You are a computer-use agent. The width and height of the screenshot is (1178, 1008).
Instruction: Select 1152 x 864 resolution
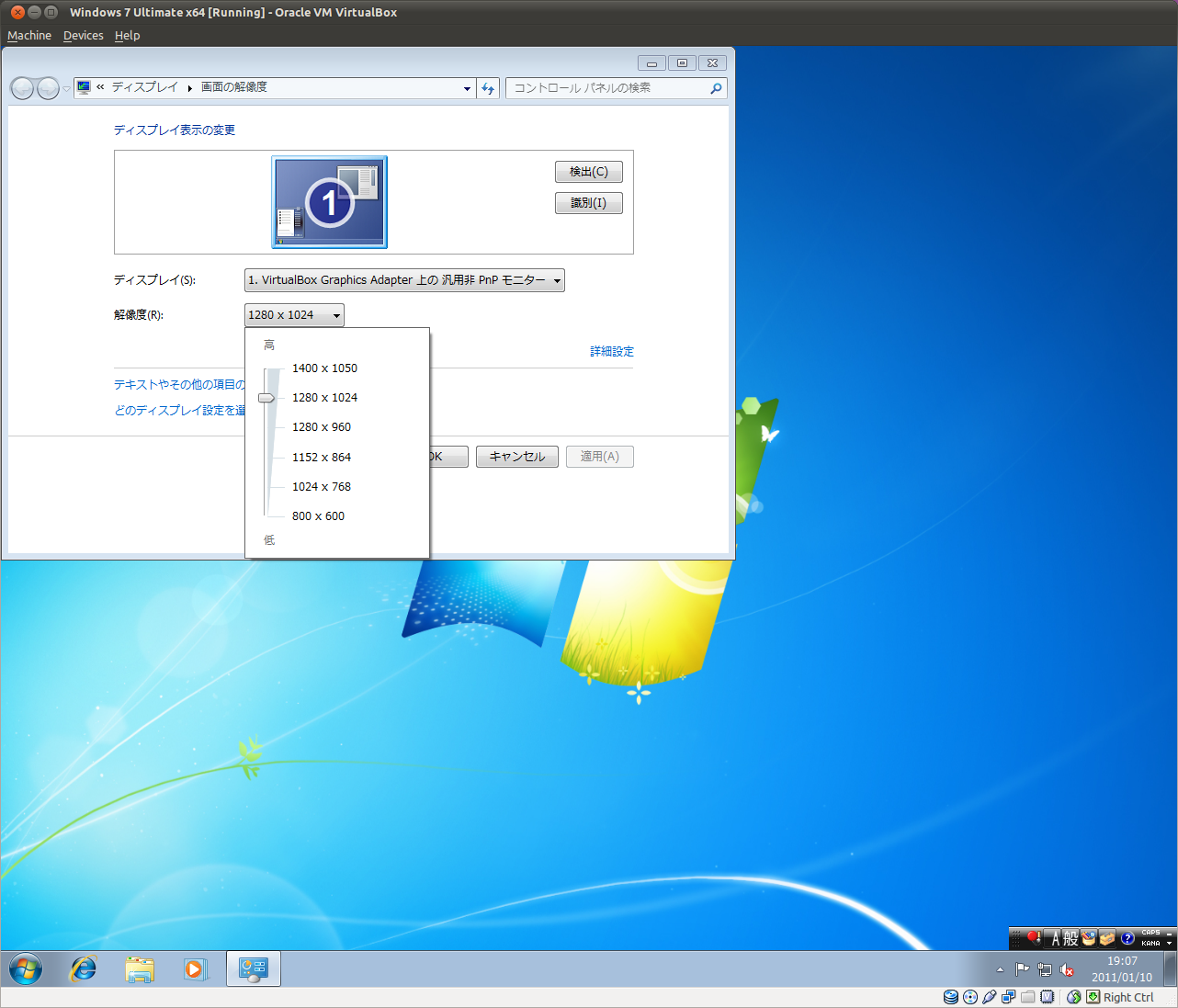pyautogui.click(x=322, y=458)
